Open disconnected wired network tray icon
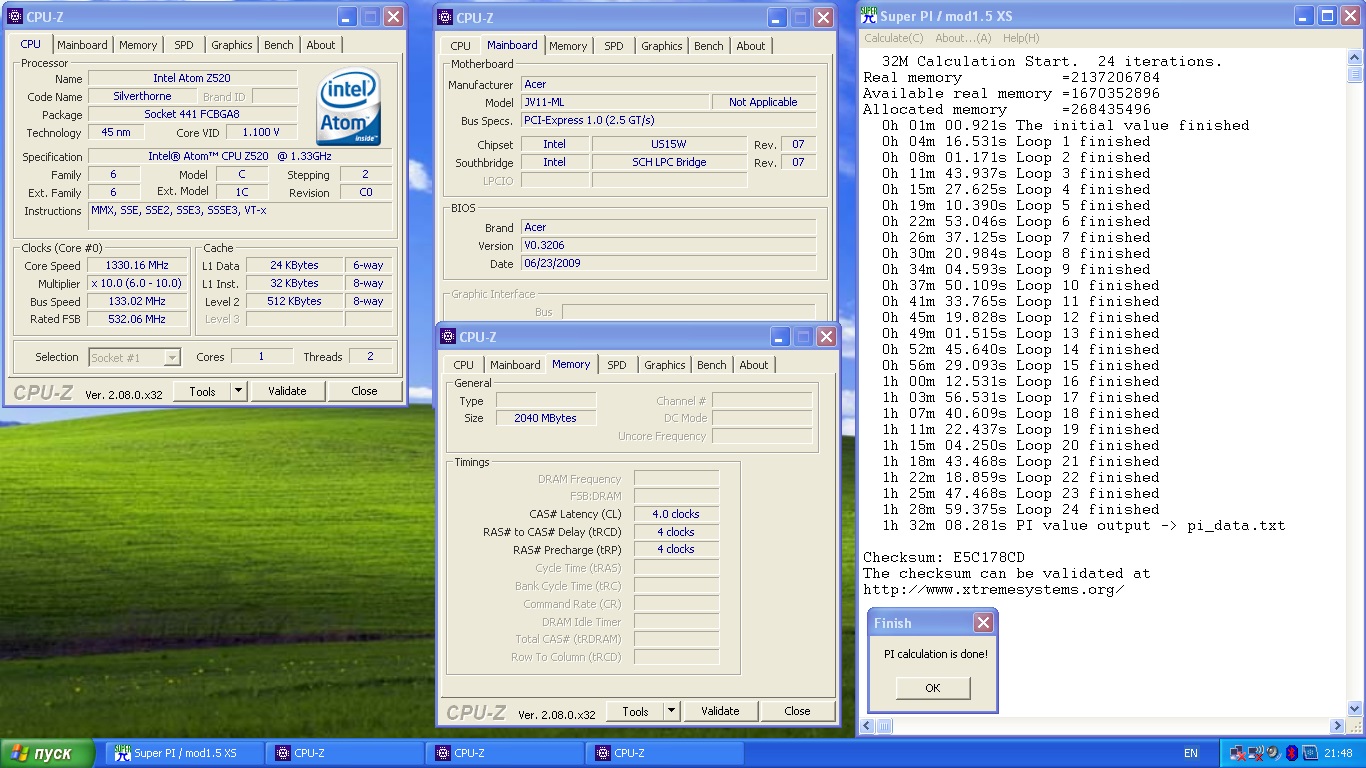 (1238, 753)
